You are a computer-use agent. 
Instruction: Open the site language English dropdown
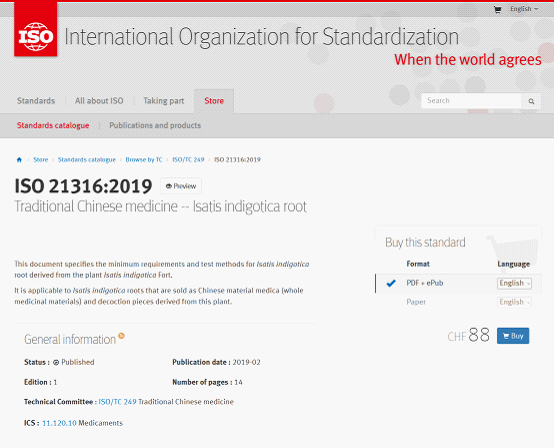click(524, 9)
